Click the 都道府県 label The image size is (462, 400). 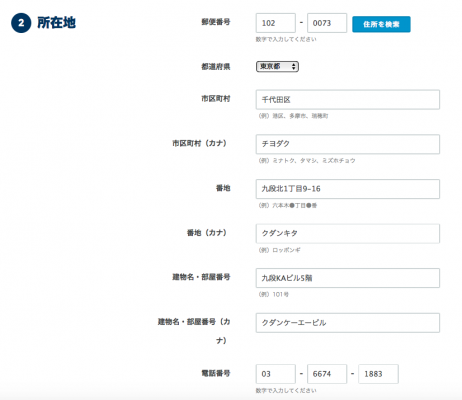(x=216, y=67)
